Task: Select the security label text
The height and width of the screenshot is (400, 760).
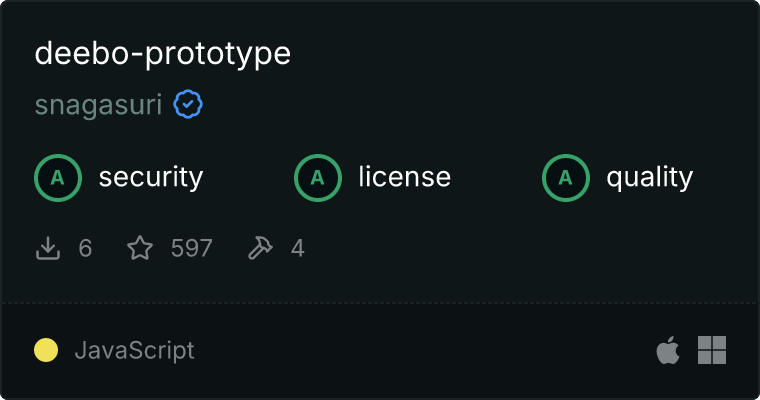Action: tap(151, 177)
